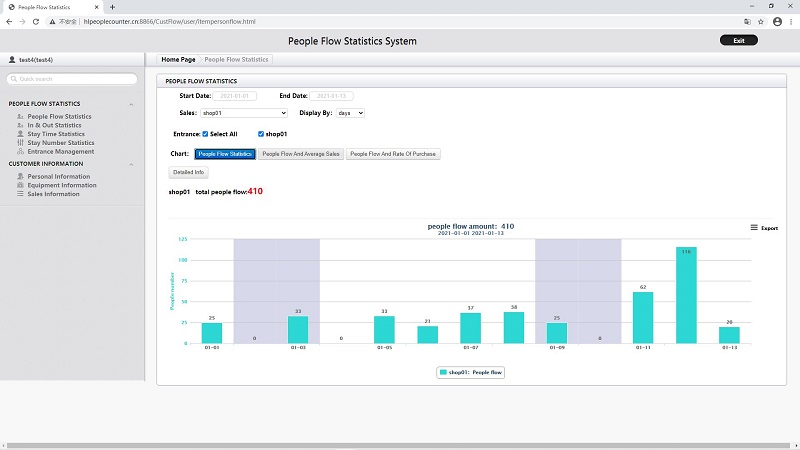Collapse the People Flow Statistics sidebar section
The width and height of the screenshot is (800, 450).
[x=131, y=104]
